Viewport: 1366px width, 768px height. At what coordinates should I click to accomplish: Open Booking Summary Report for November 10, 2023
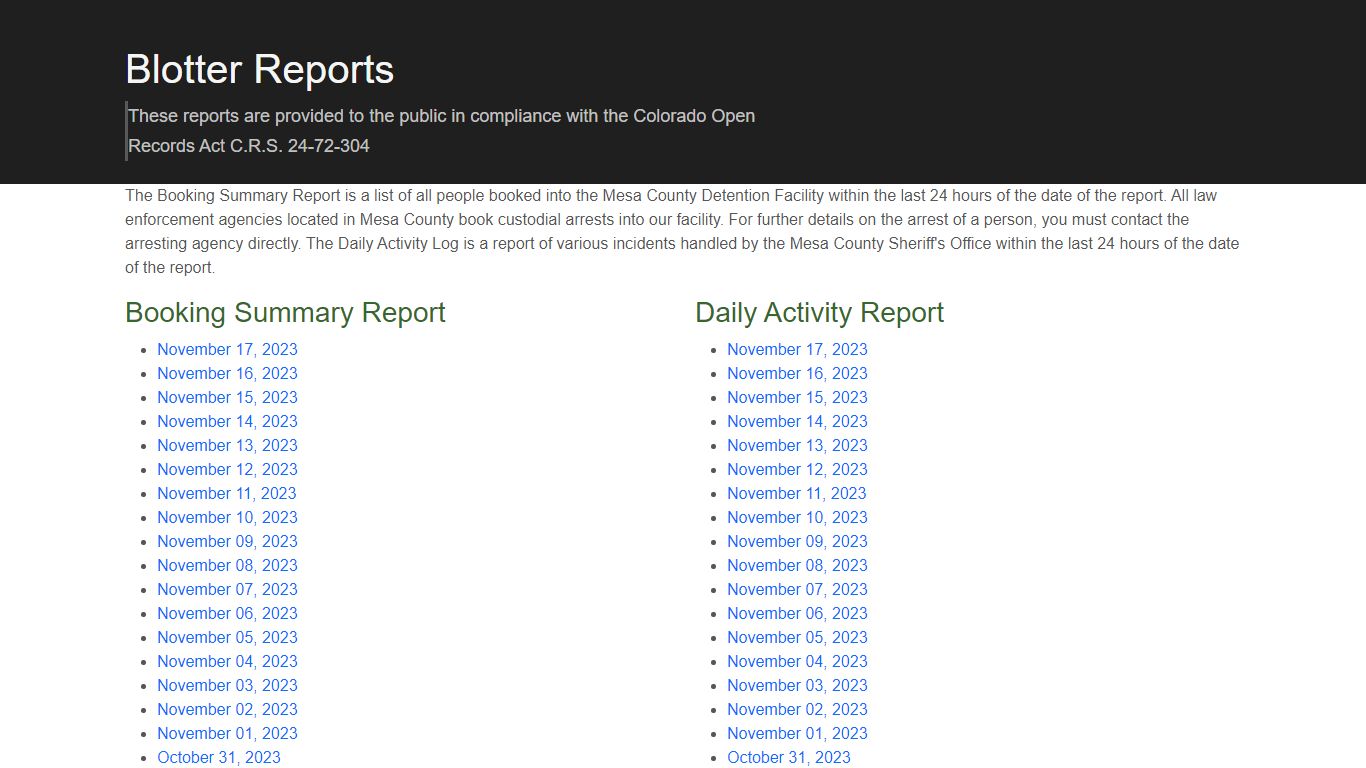pyautogui.click(x=227, y=517)
